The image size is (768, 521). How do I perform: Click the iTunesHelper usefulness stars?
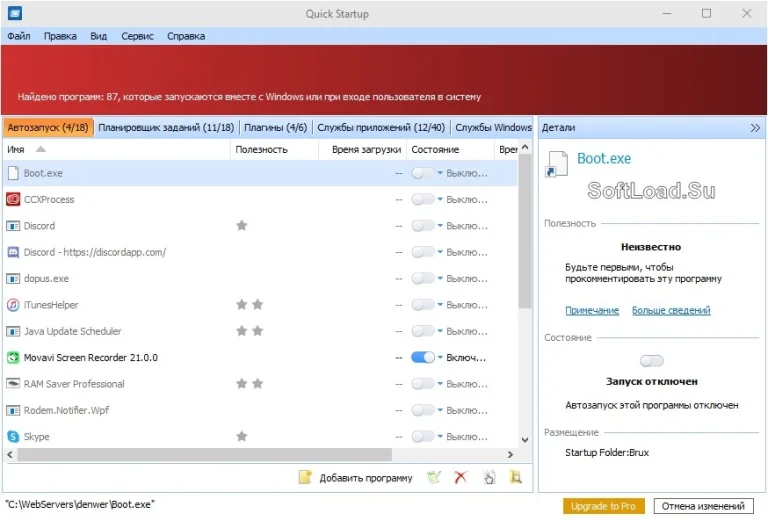click(x=250, y=305)
